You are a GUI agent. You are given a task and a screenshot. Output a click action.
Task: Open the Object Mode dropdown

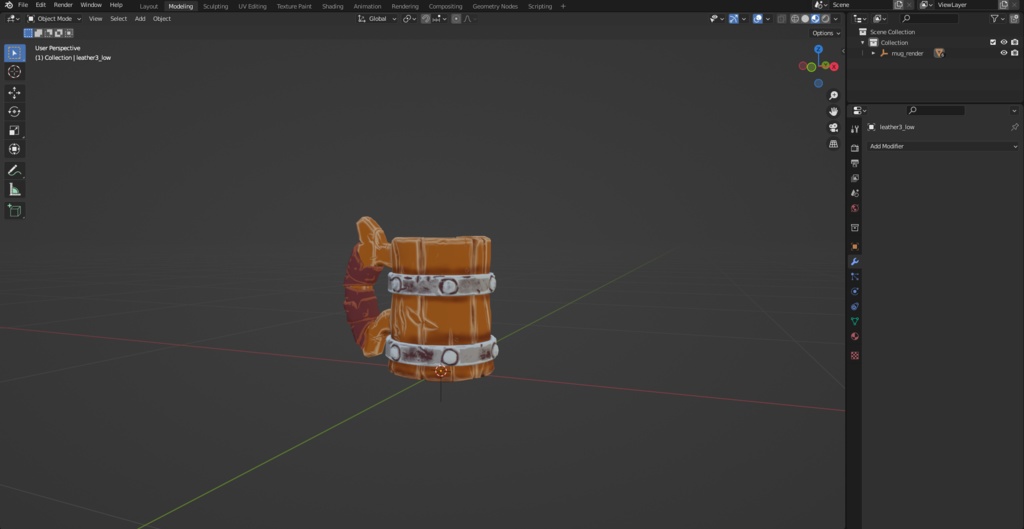(x=54, y=19)
